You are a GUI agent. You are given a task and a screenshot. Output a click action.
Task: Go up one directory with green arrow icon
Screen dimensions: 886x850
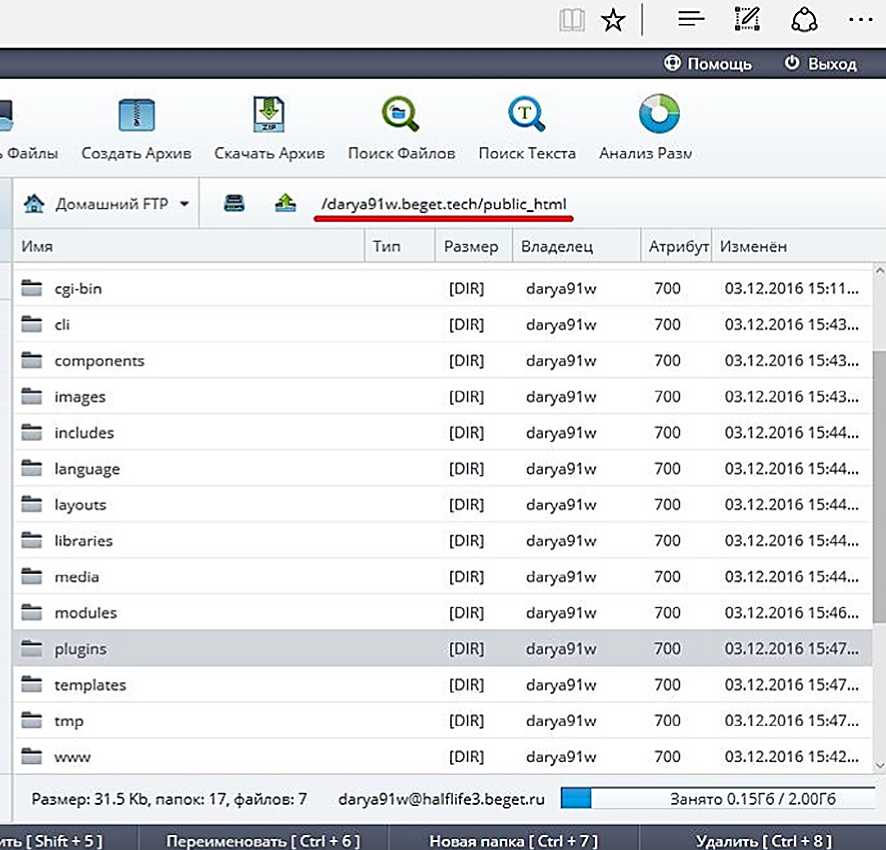286,204
